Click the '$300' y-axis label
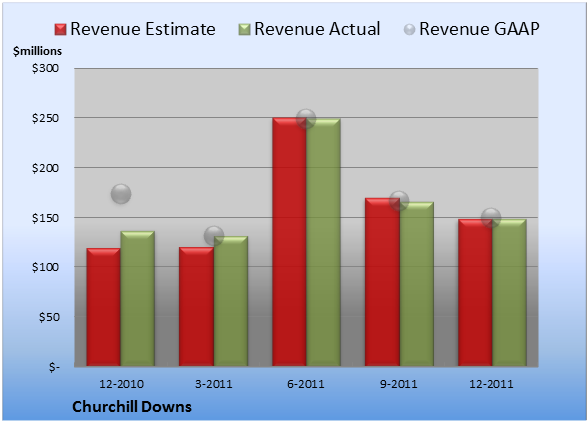This screenshot has height=422, width=588. [x=45, y=68]
